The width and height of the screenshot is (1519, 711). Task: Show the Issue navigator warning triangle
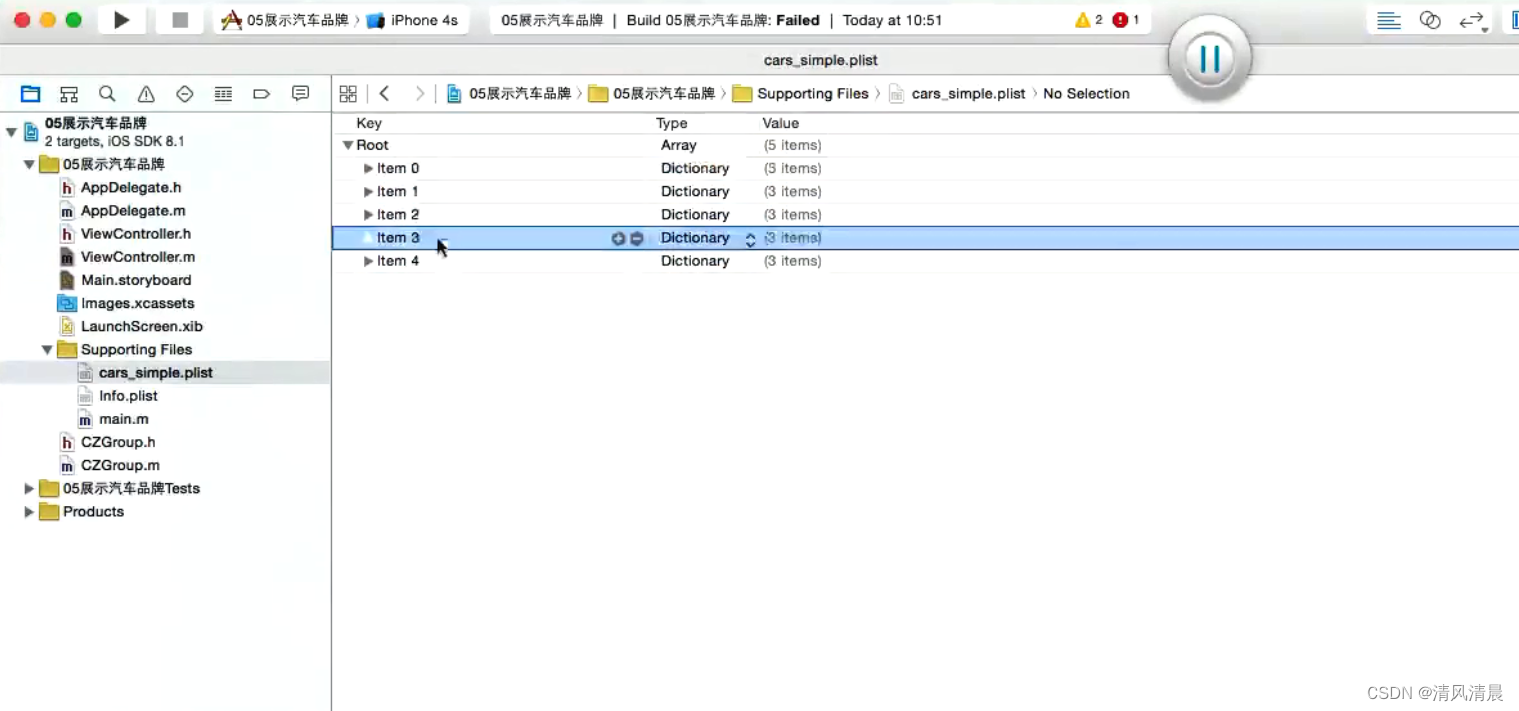(x=146, y=94)
